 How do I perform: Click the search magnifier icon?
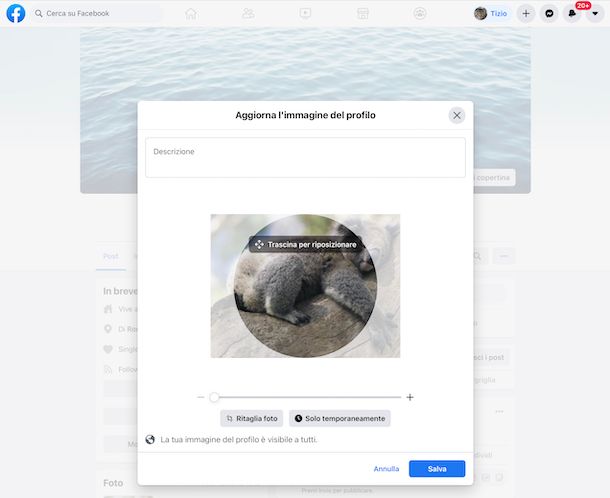39,14
